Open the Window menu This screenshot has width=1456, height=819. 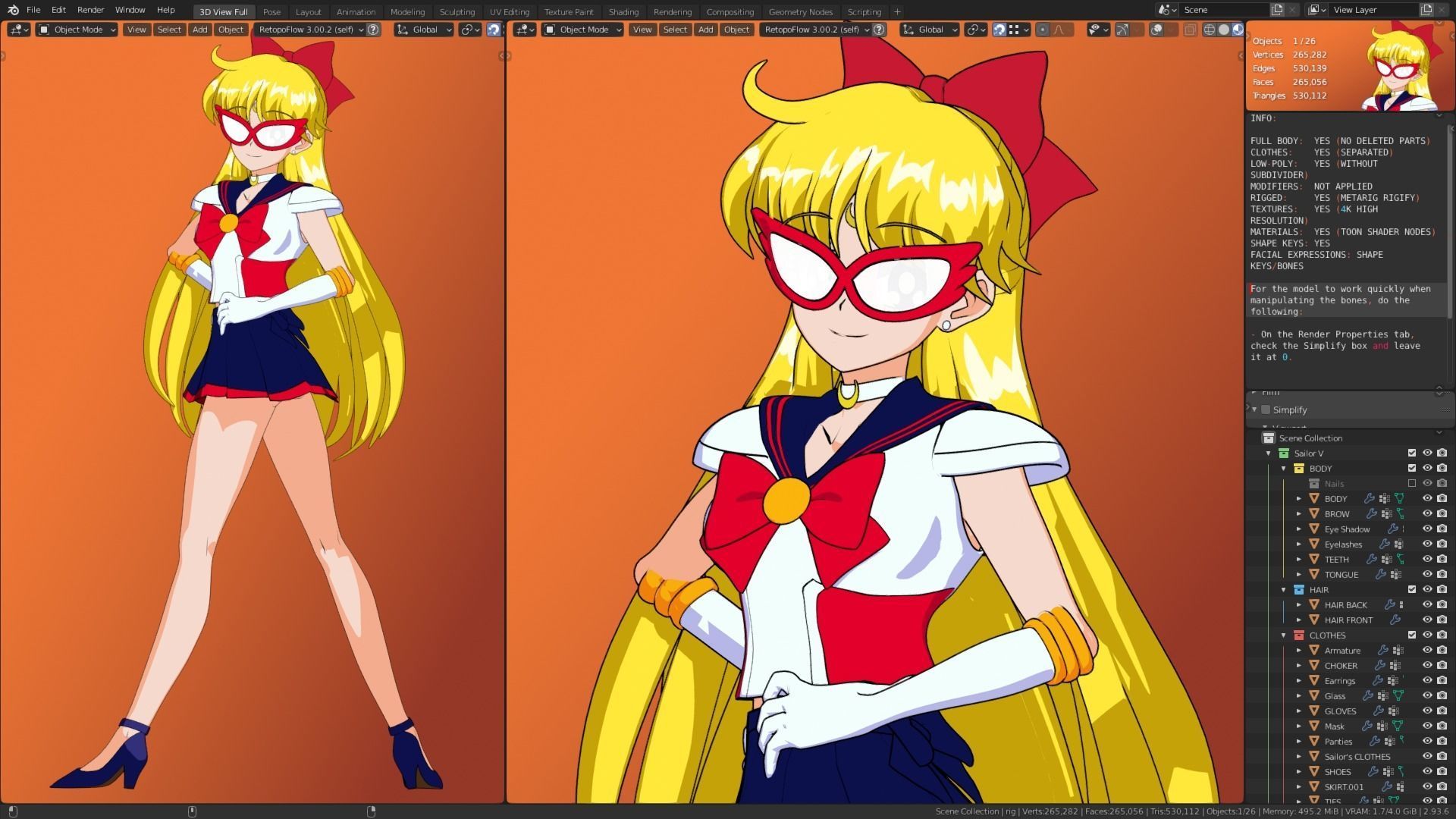click(x=130, y=10)
